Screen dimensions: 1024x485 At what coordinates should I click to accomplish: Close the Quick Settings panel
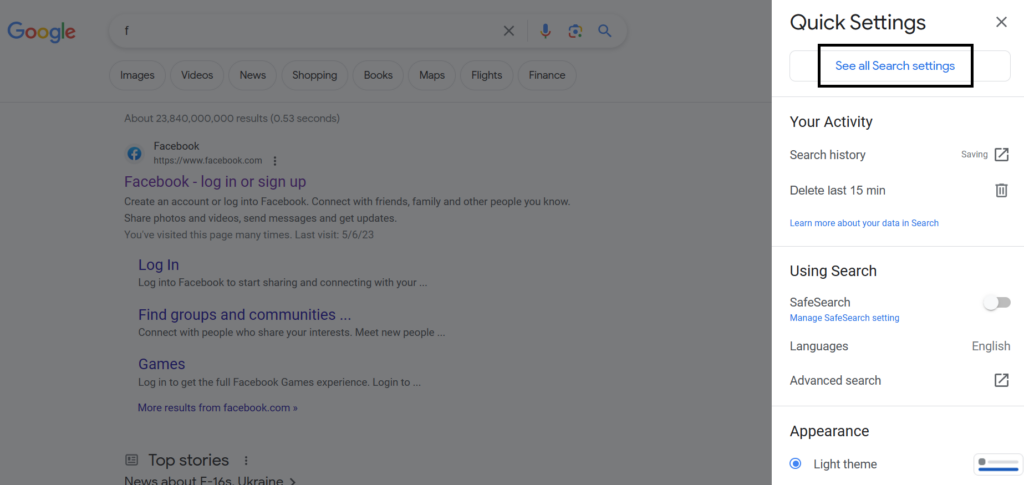click(1001, 22)
